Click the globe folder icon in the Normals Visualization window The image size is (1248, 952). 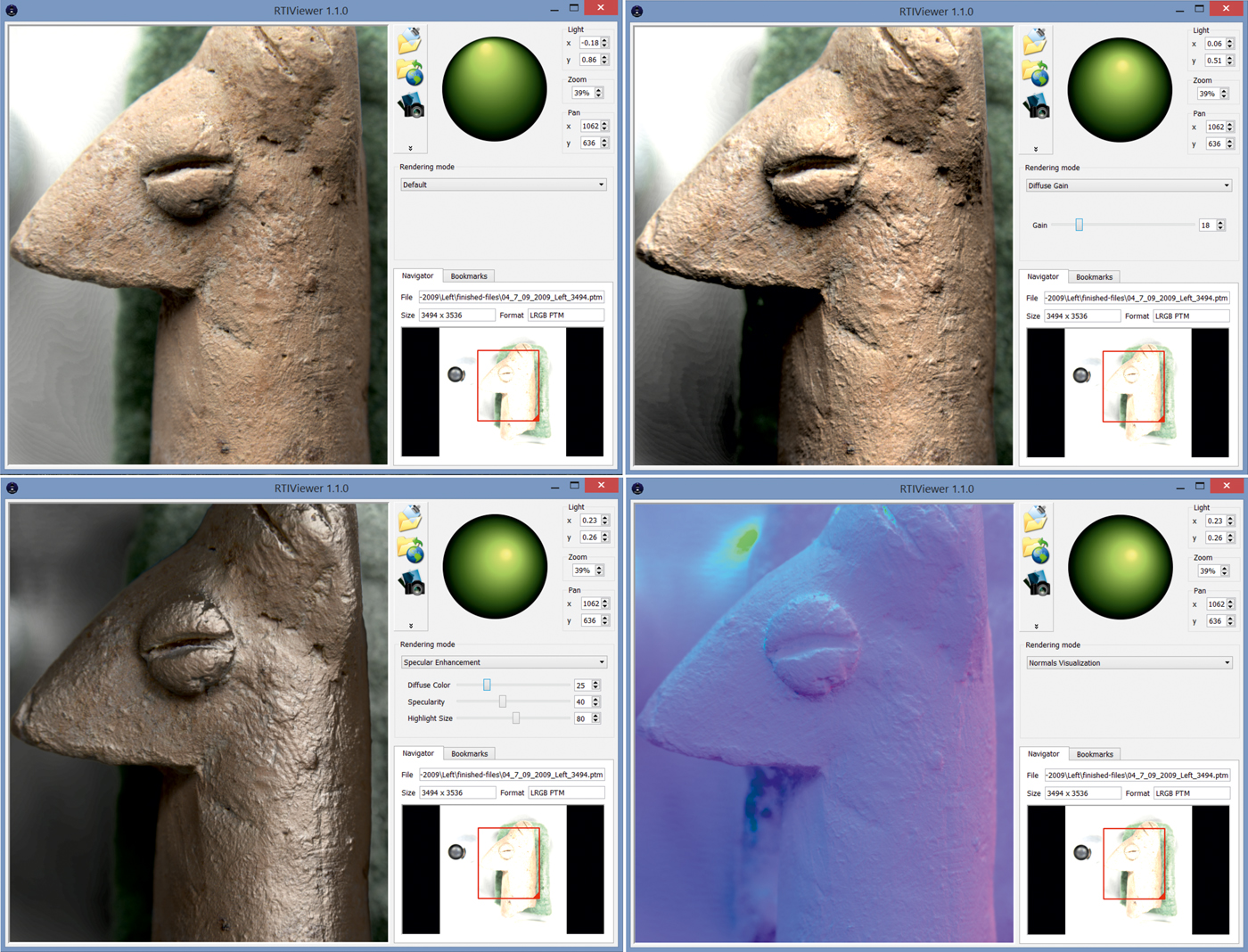1035,551
